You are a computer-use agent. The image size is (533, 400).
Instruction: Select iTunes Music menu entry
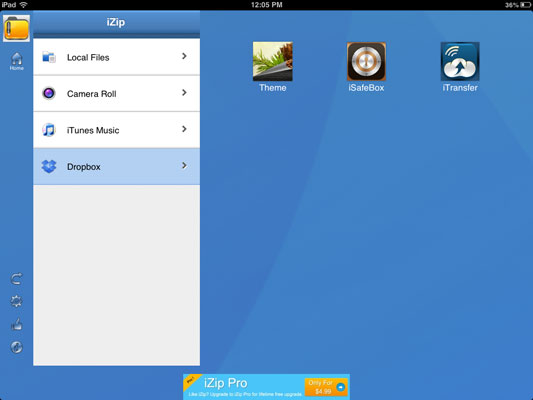coord(117,130)
